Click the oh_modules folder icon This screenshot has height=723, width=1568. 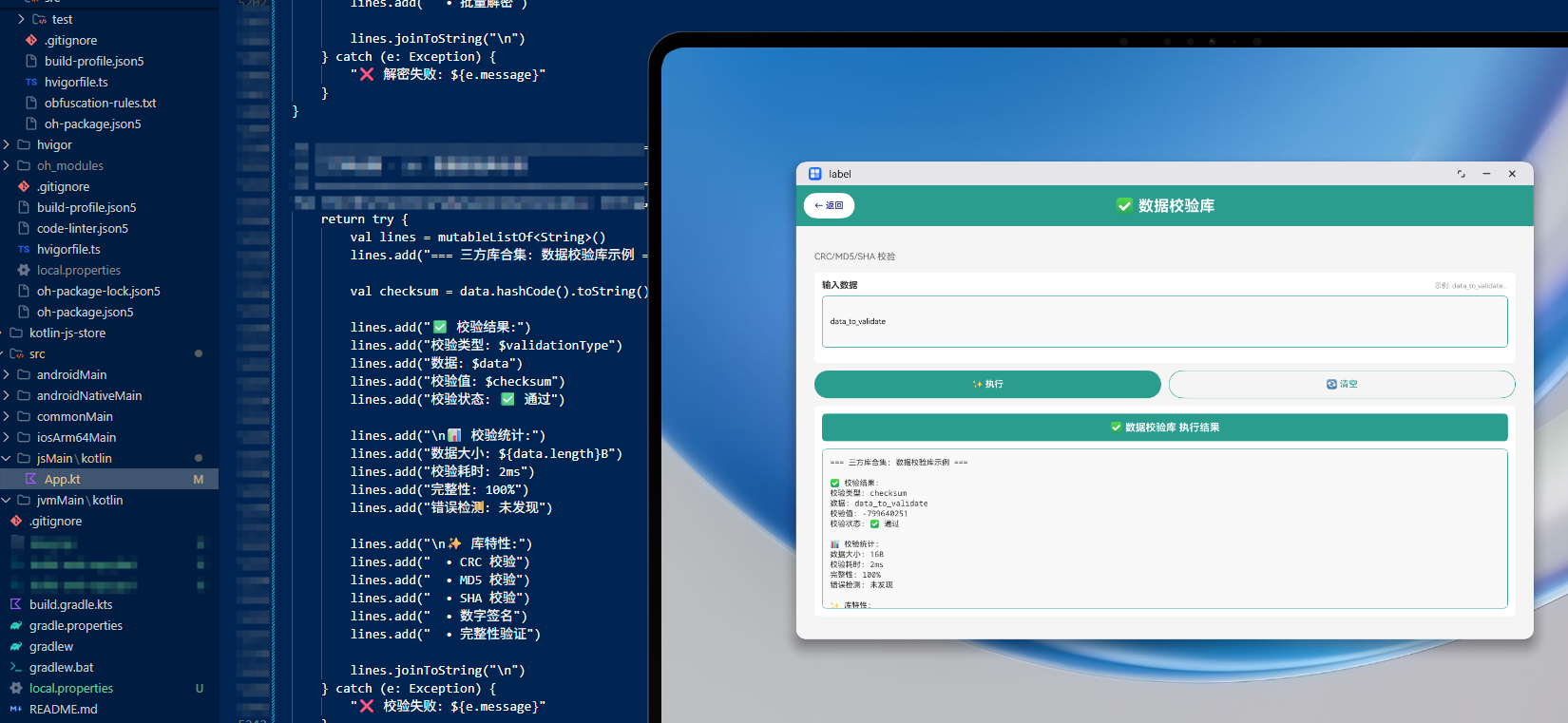coord(24,165)
